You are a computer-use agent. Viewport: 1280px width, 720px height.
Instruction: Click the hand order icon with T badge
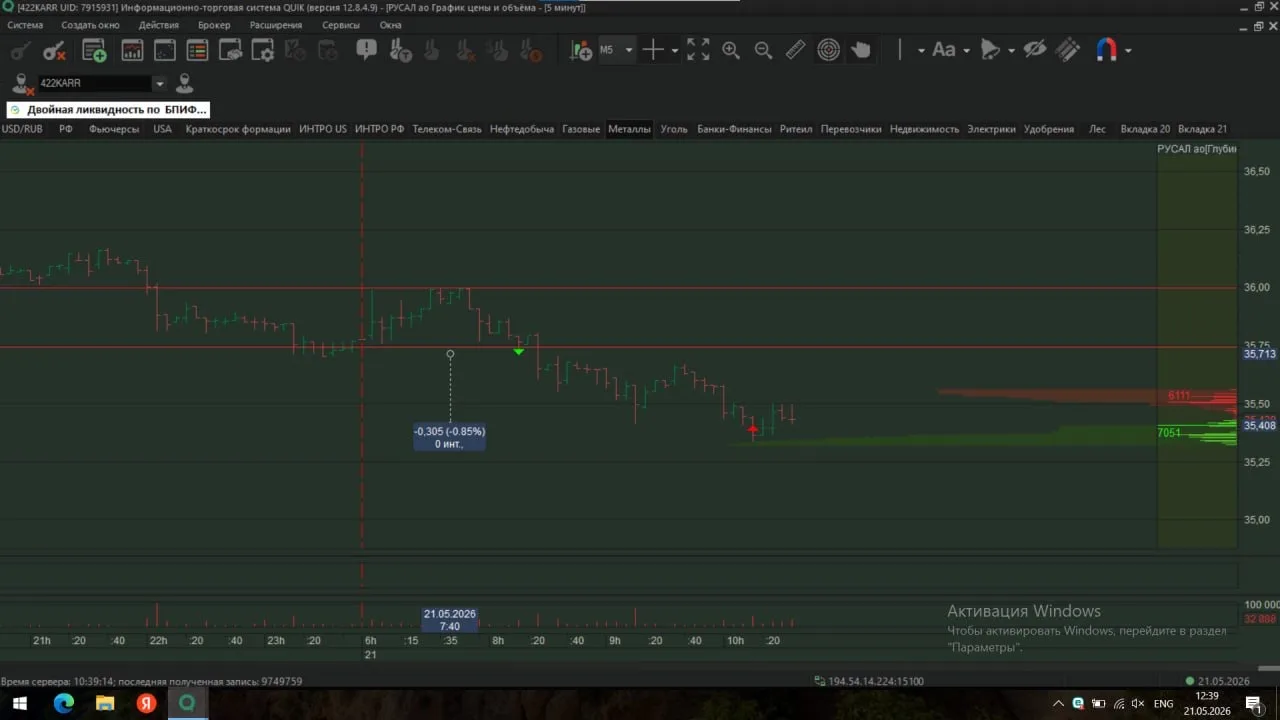pyautogui.click(x=399, y=50)
